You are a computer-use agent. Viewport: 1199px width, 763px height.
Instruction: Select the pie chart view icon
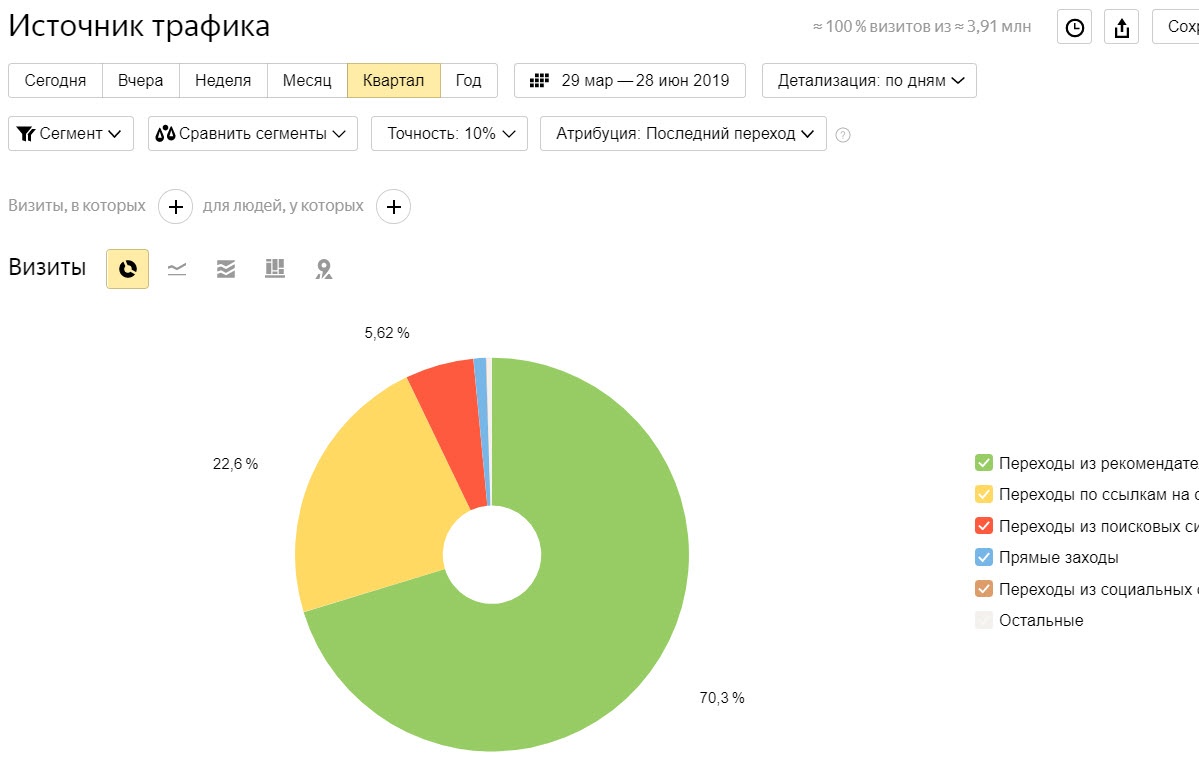[x=127, y=269]
